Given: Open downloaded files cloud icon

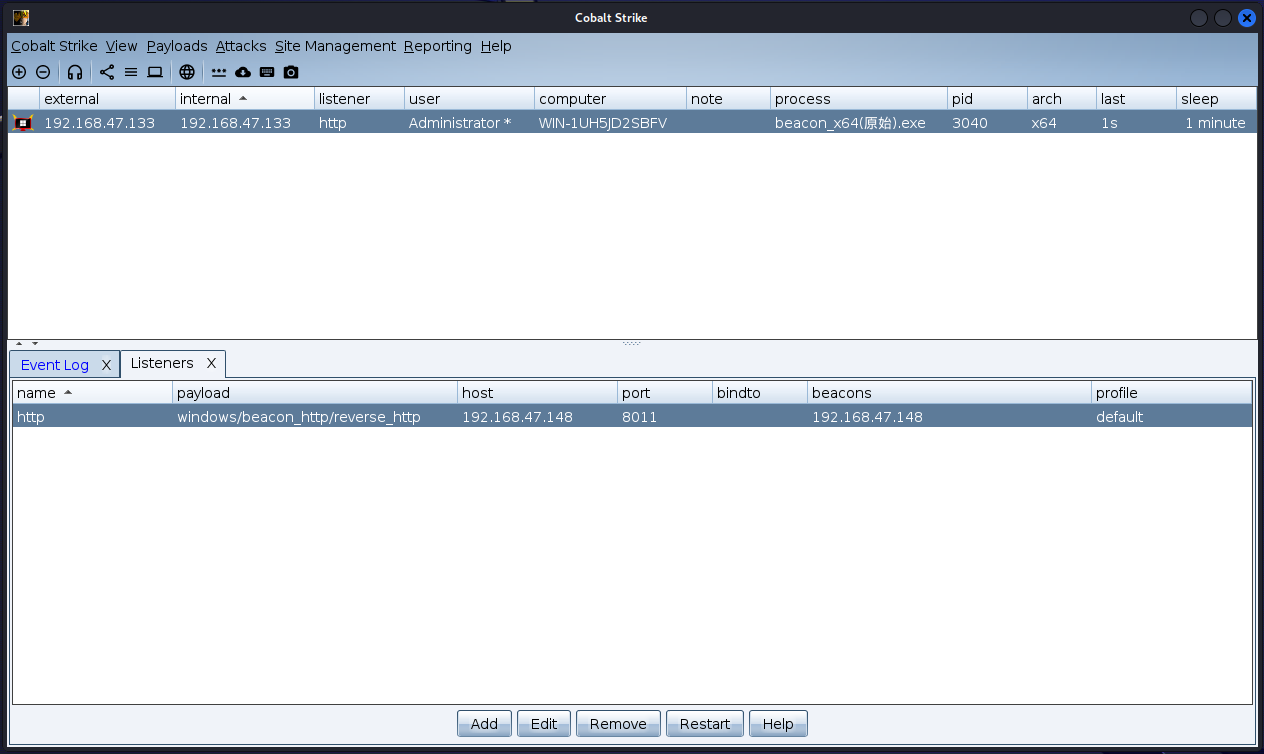Looking at the screenshot, I should click(x=243, y=72).
